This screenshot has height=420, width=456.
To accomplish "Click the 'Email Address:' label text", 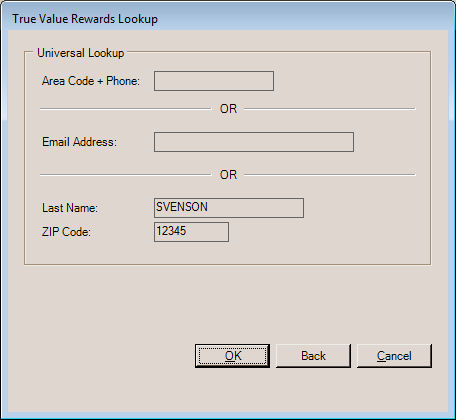I will 79,142.
